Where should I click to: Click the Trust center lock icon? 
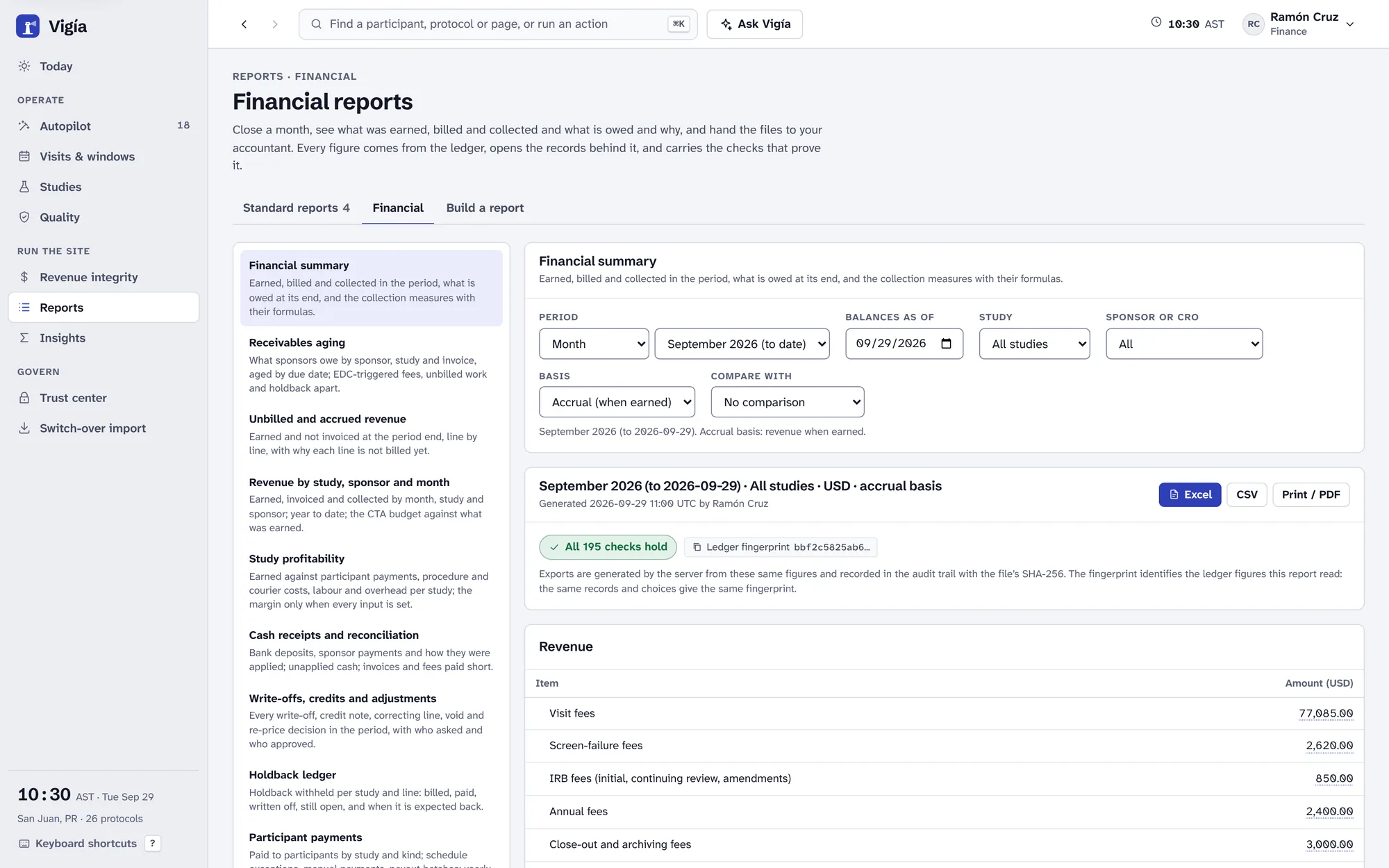coord(24,398)
